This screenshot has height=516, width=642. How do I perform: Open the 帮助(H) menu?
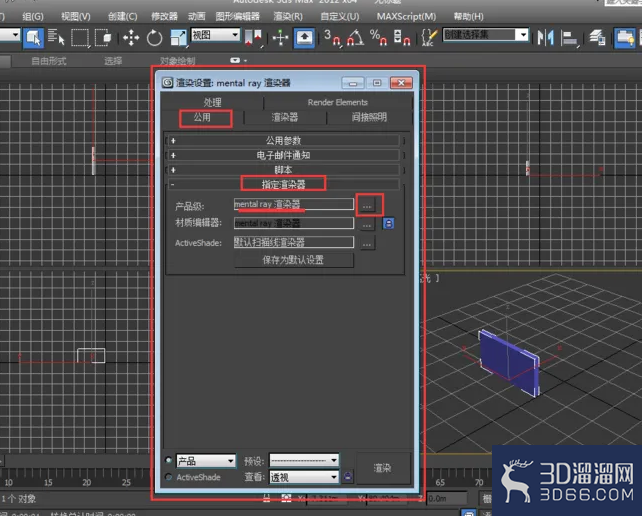click(468, 16)
